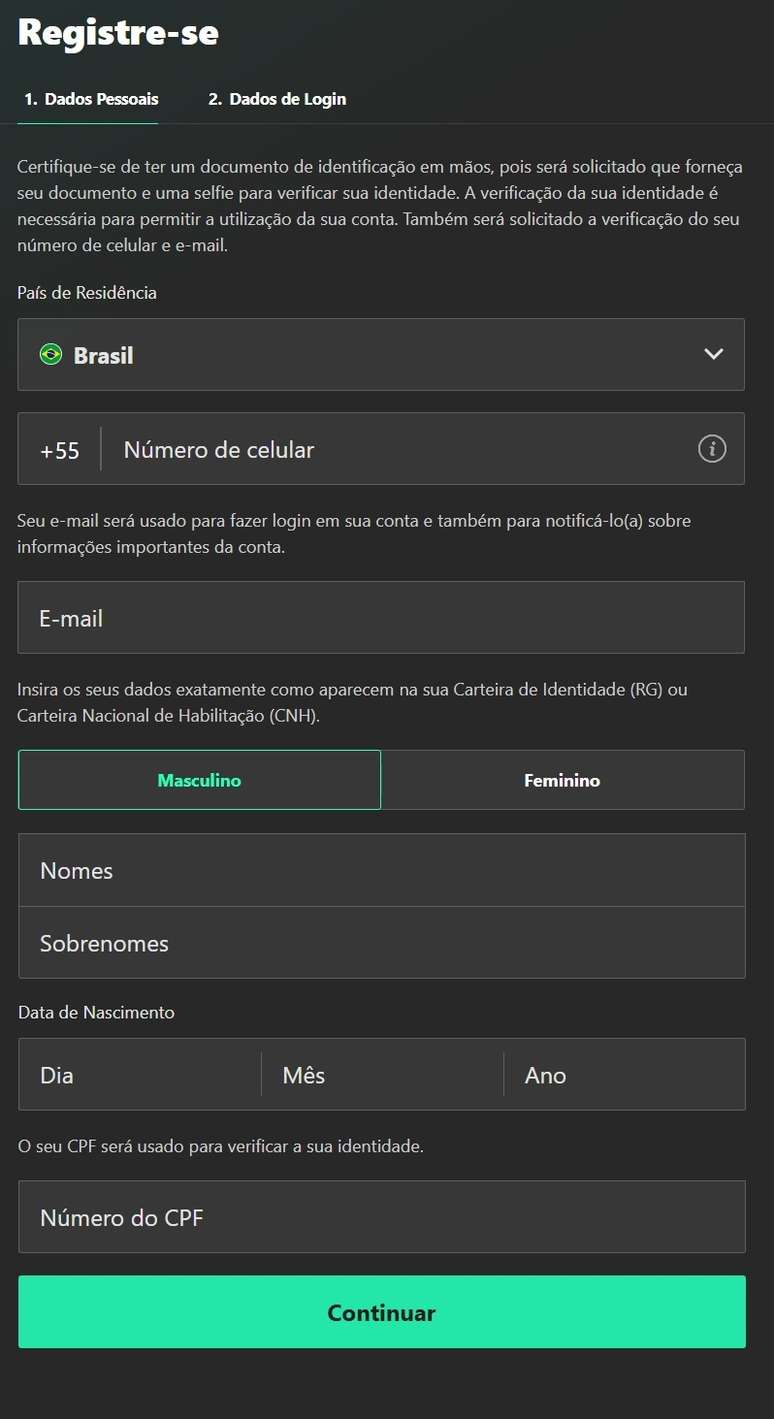Open the Mês dropdown
The width and height of the screenshot is (774, 1419).
point(381,1074)
